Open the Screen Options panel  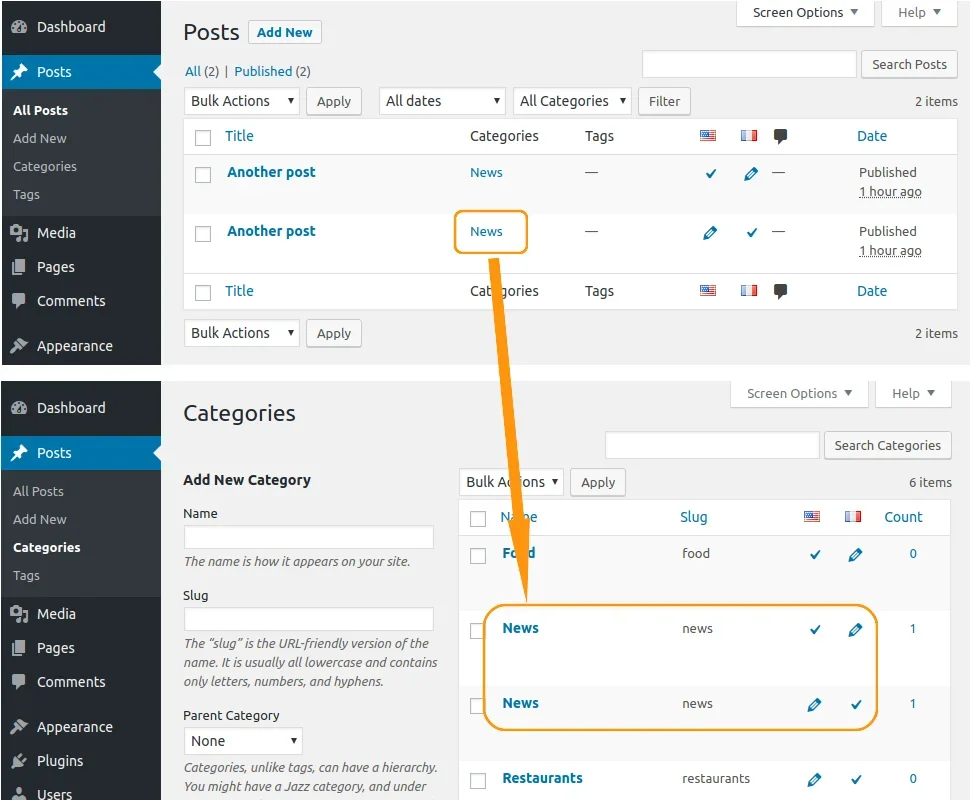click(x=804, y=13)
